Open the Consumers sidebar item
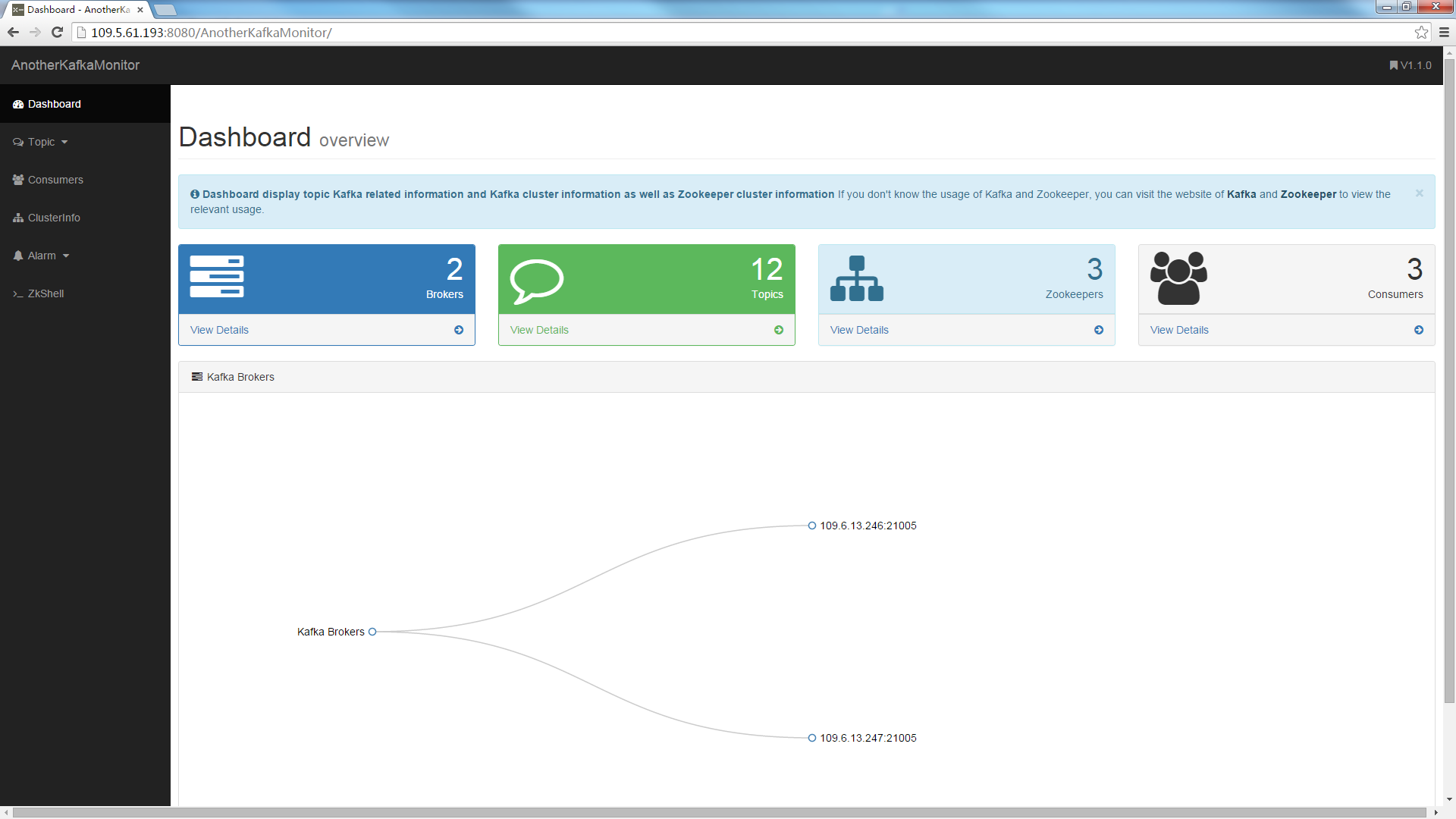The image size is (1456, 819). (55, 180)
